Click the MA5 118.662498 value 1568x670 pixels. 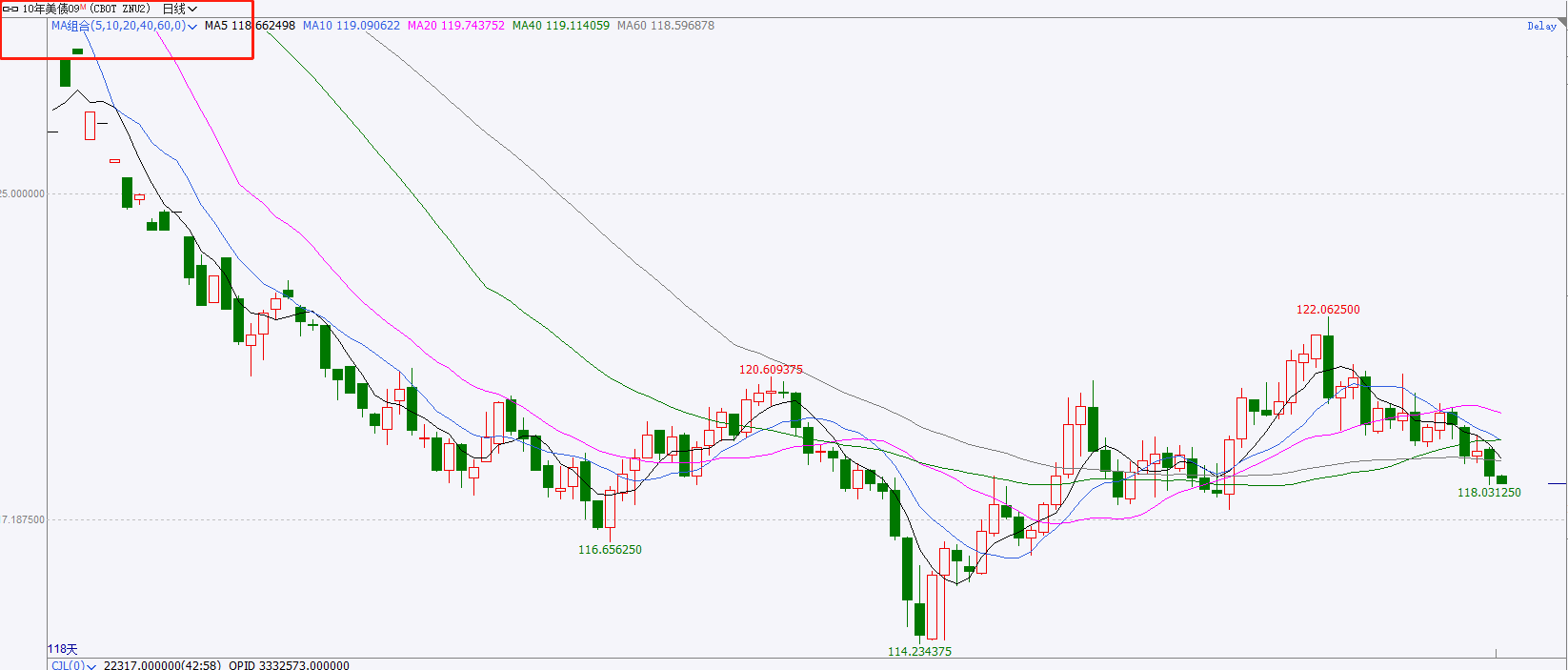coord(250,26)
